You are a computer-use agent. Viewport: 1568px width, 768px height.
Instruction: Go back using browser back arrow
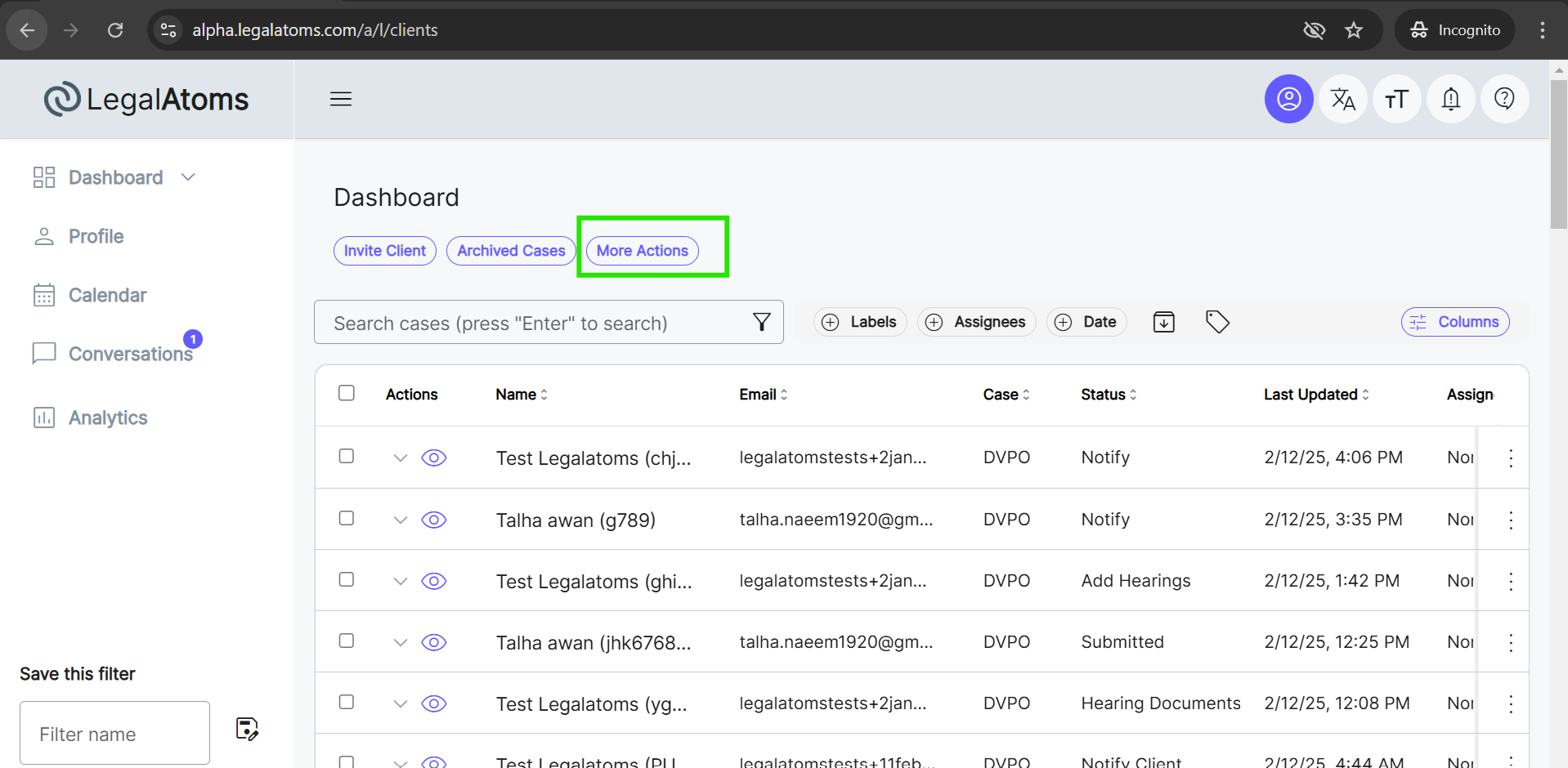[27, 30]
